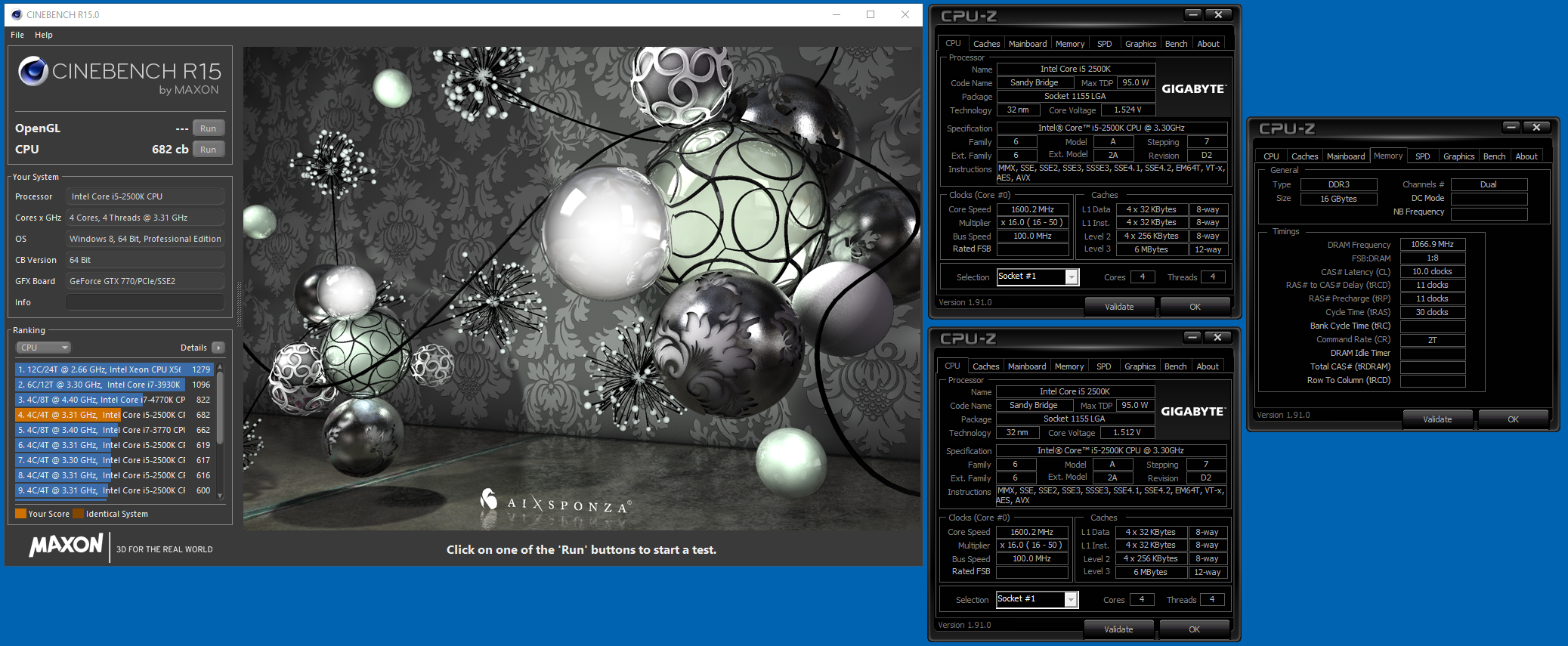Image resolution: width=1568 pixels, height=646 pixels.
Task: Open Caches tab in top CPU-Z window
Action: tap(986, 44)
